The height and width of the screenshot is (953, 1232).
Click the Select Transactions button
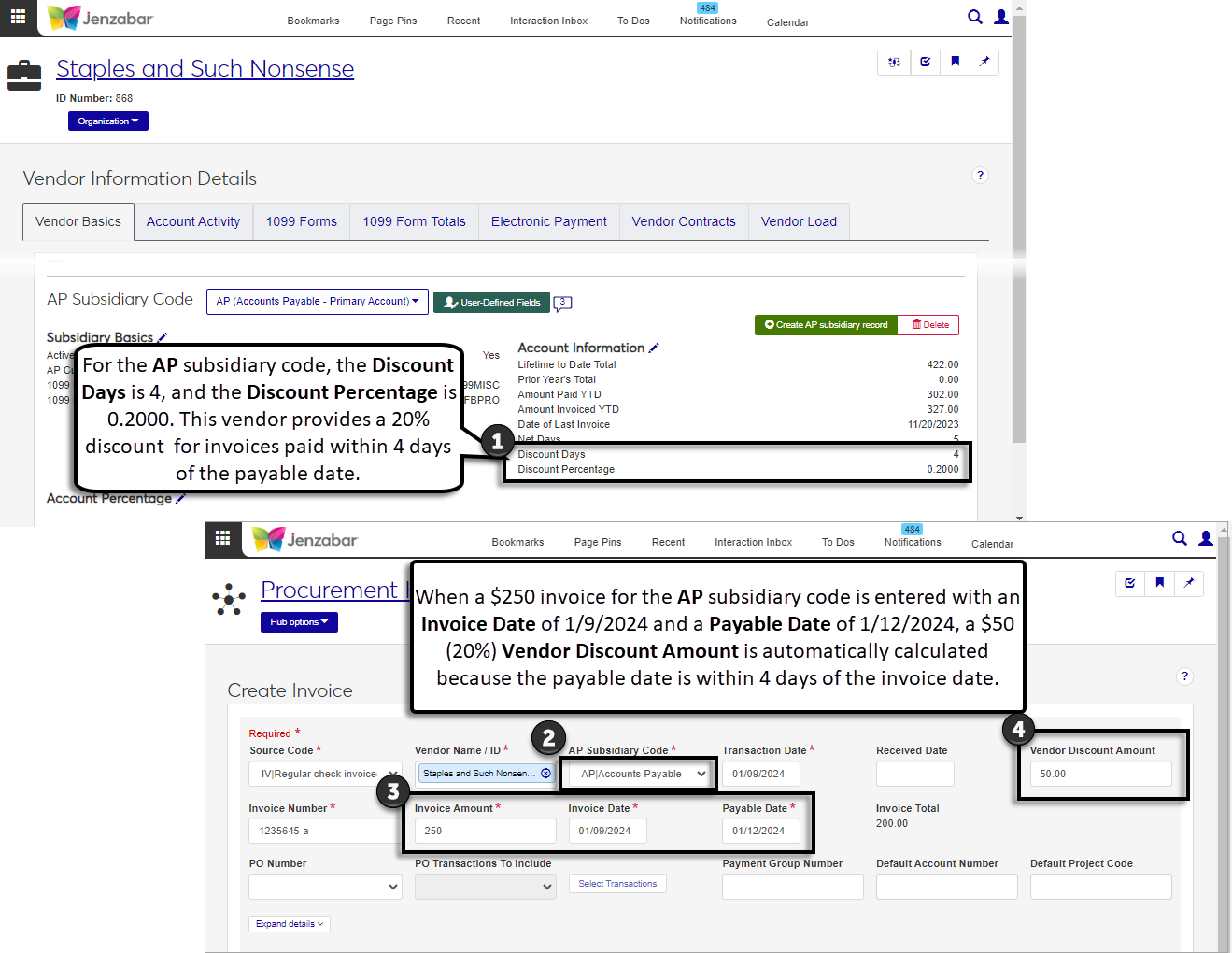617,884
